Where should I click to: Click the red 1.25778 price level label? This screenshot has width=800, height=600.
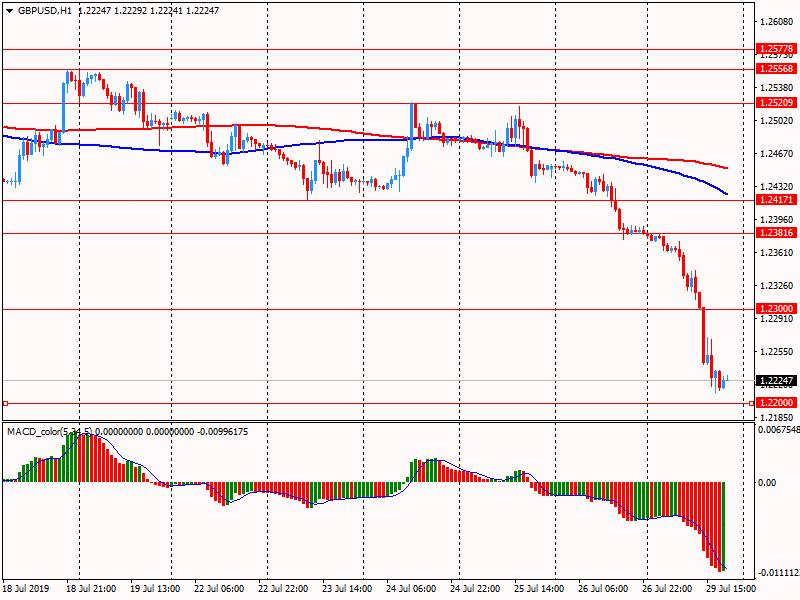point(776,49)
